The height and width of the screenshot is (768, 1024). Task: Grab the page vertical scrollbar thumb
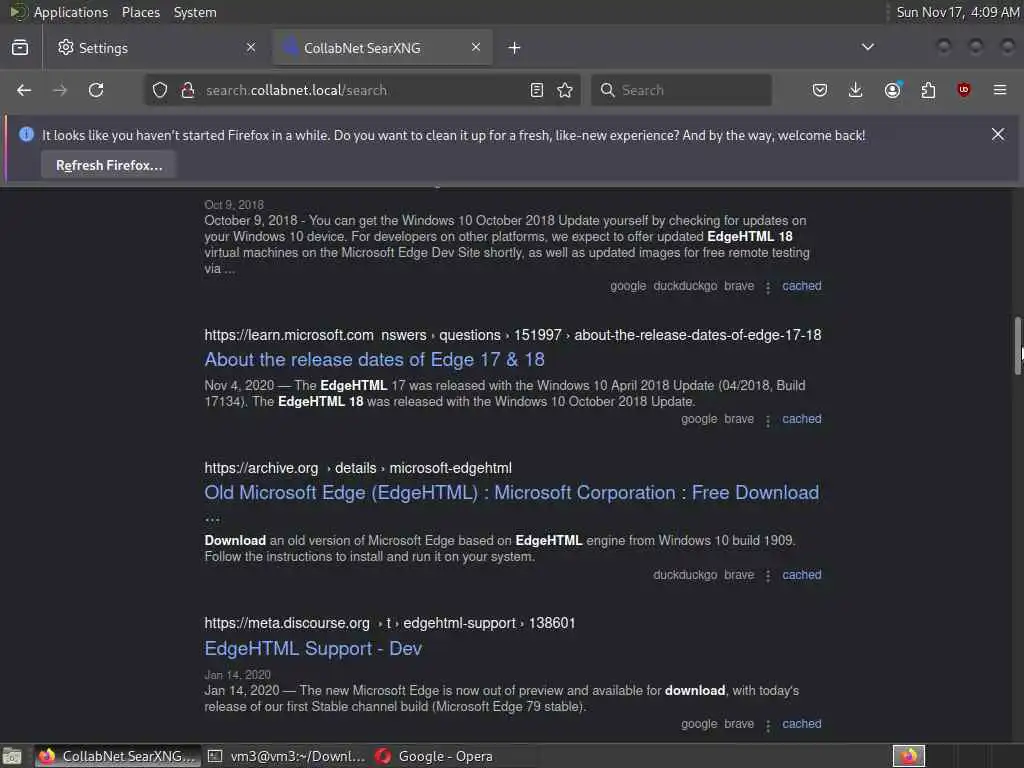pyautogui.click(x=1017, y=346)
